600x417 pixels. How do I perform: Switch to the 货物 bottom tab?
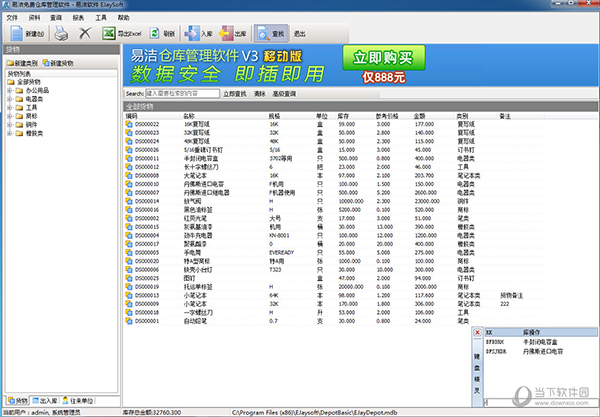click(x=18, y=401)
